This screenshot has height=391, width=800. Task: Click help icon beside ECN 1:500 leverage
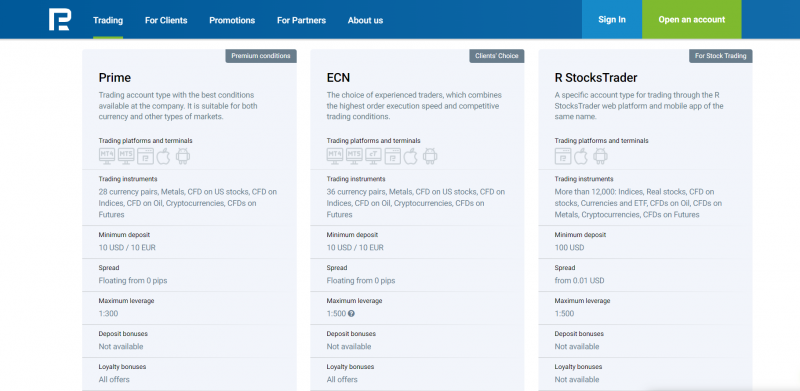(x=352, y=313)
